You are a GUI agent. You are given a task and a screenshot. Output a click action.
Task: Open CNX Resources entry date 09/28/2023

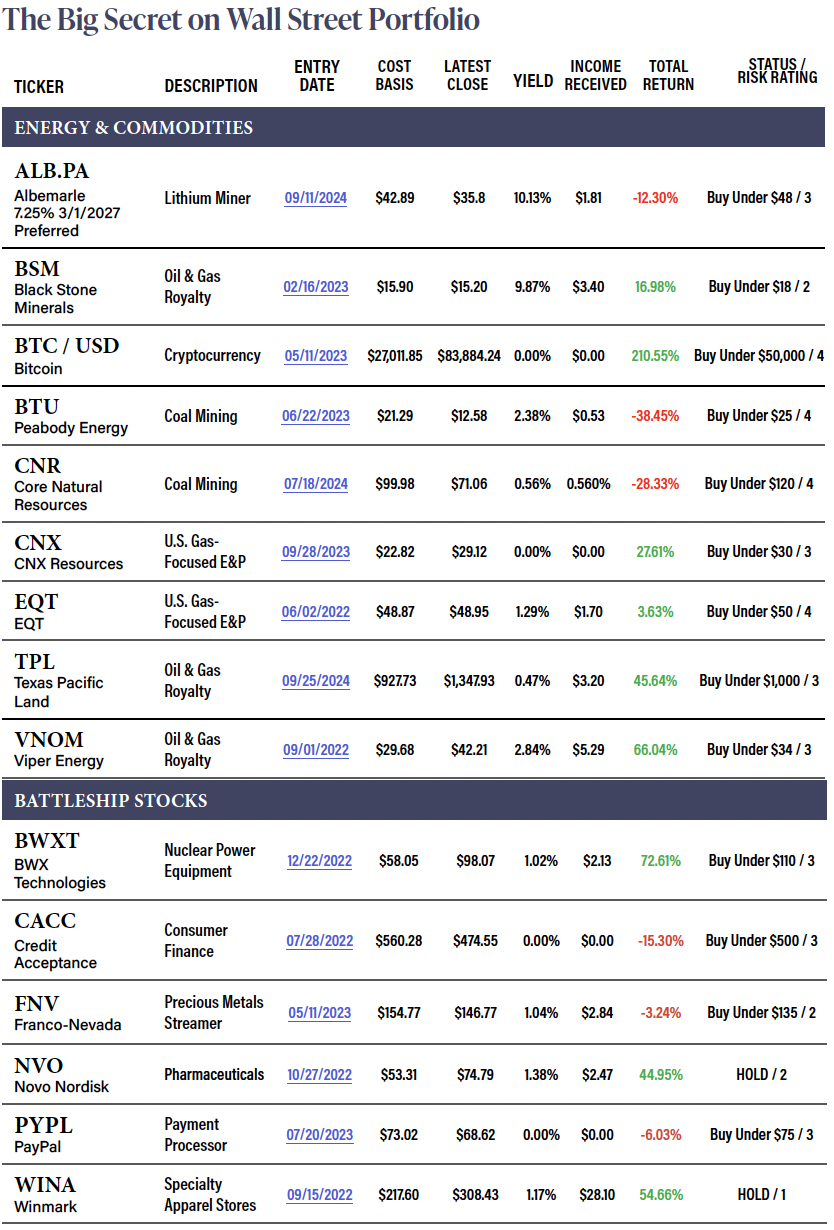coord(316,552)
